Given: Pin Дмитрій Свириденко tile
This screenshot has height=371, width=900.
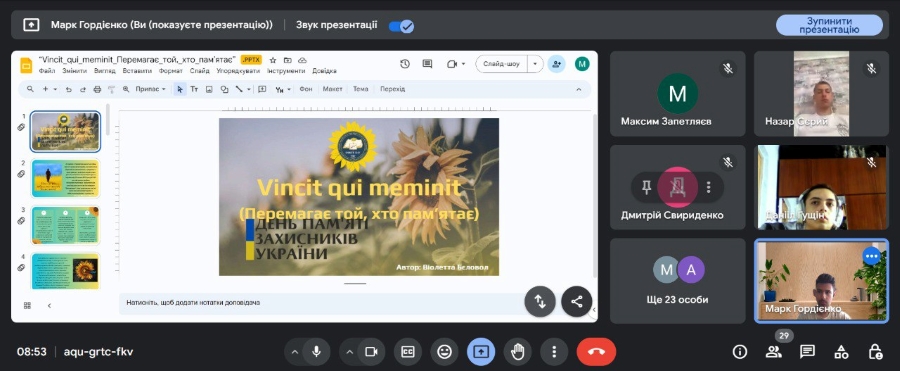Looking at the screenshot, I should point(647,187).
